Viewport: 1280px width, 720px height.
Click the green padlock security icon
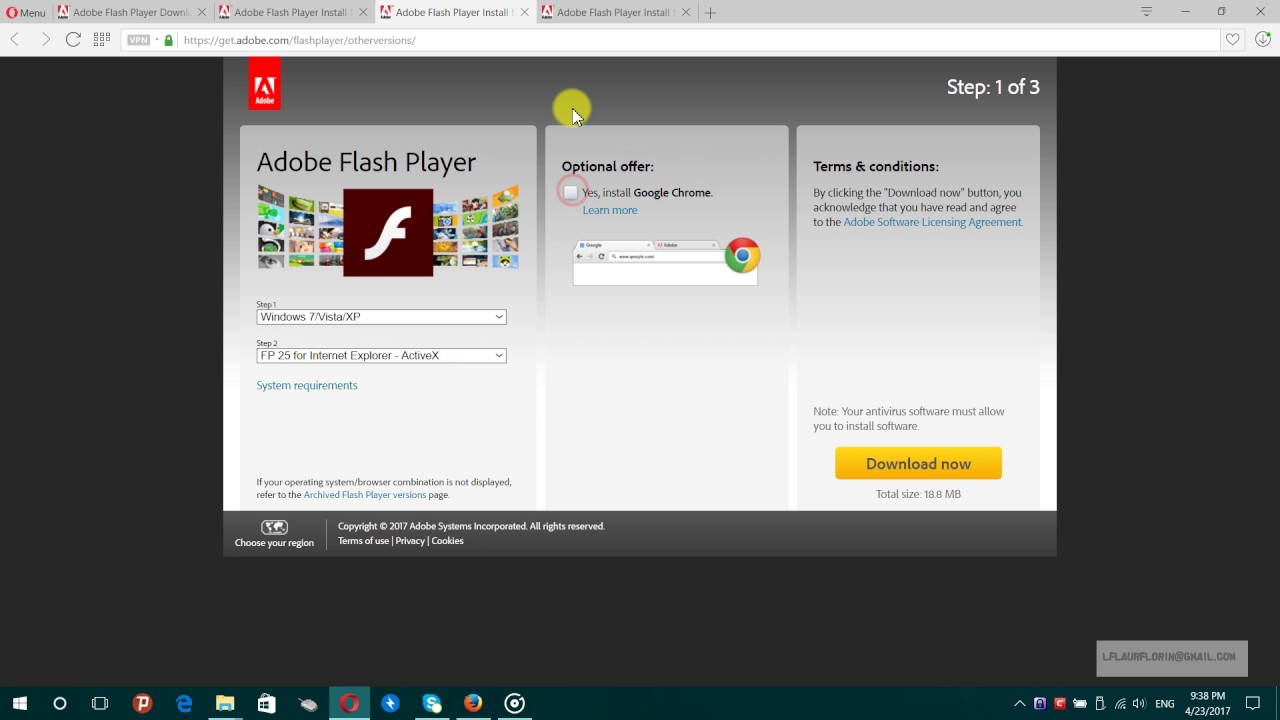pyautogui.click(x=168, y=40)
